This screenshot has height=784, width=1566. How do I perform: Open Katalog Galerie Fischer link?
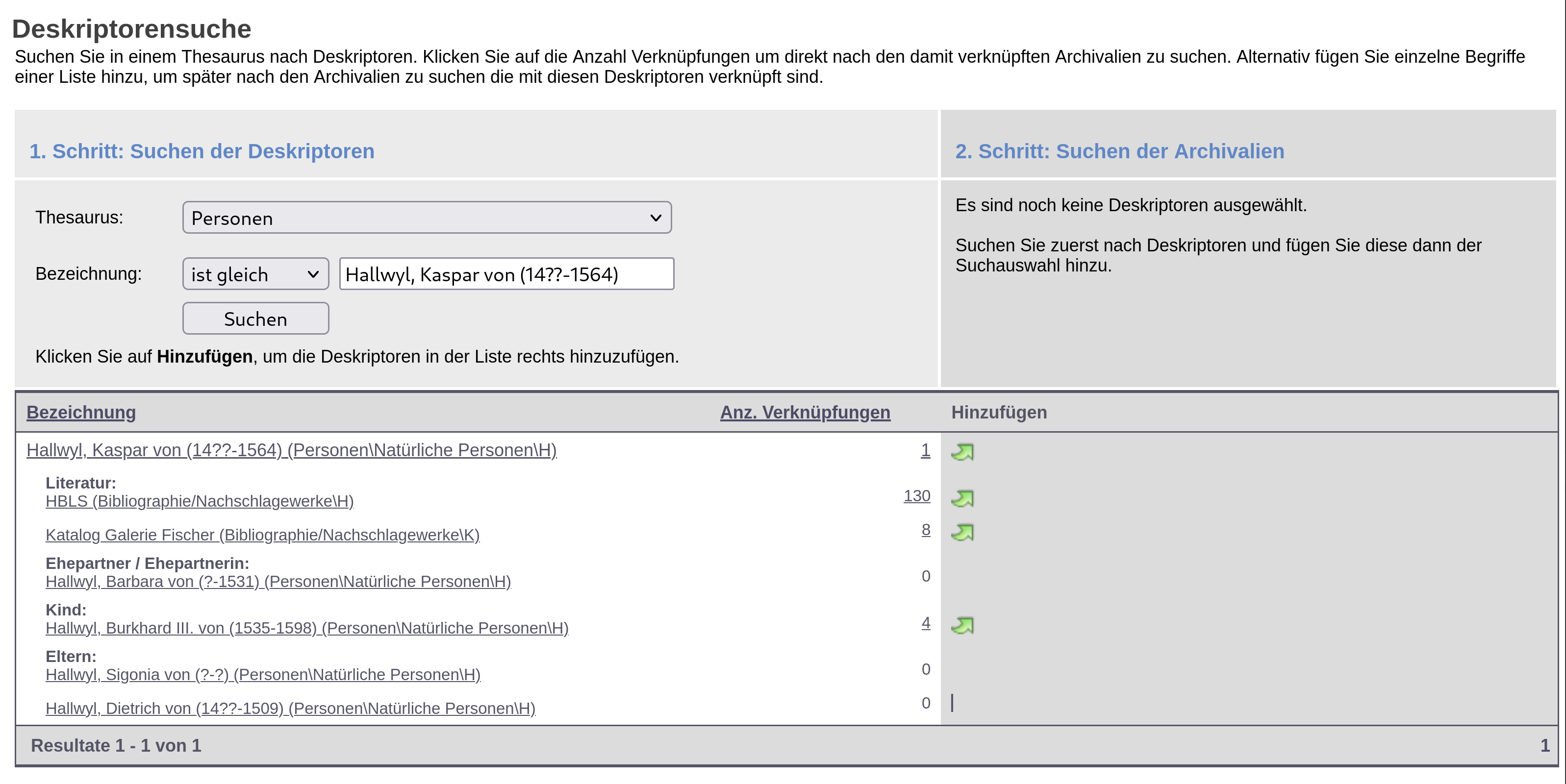point(263,536)
